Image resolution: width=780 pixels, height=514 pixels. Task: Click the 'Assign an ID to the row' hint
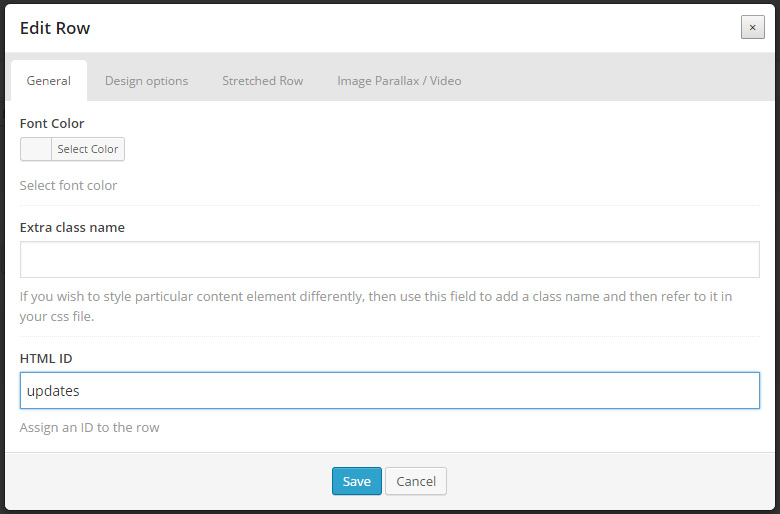point(90,427)
